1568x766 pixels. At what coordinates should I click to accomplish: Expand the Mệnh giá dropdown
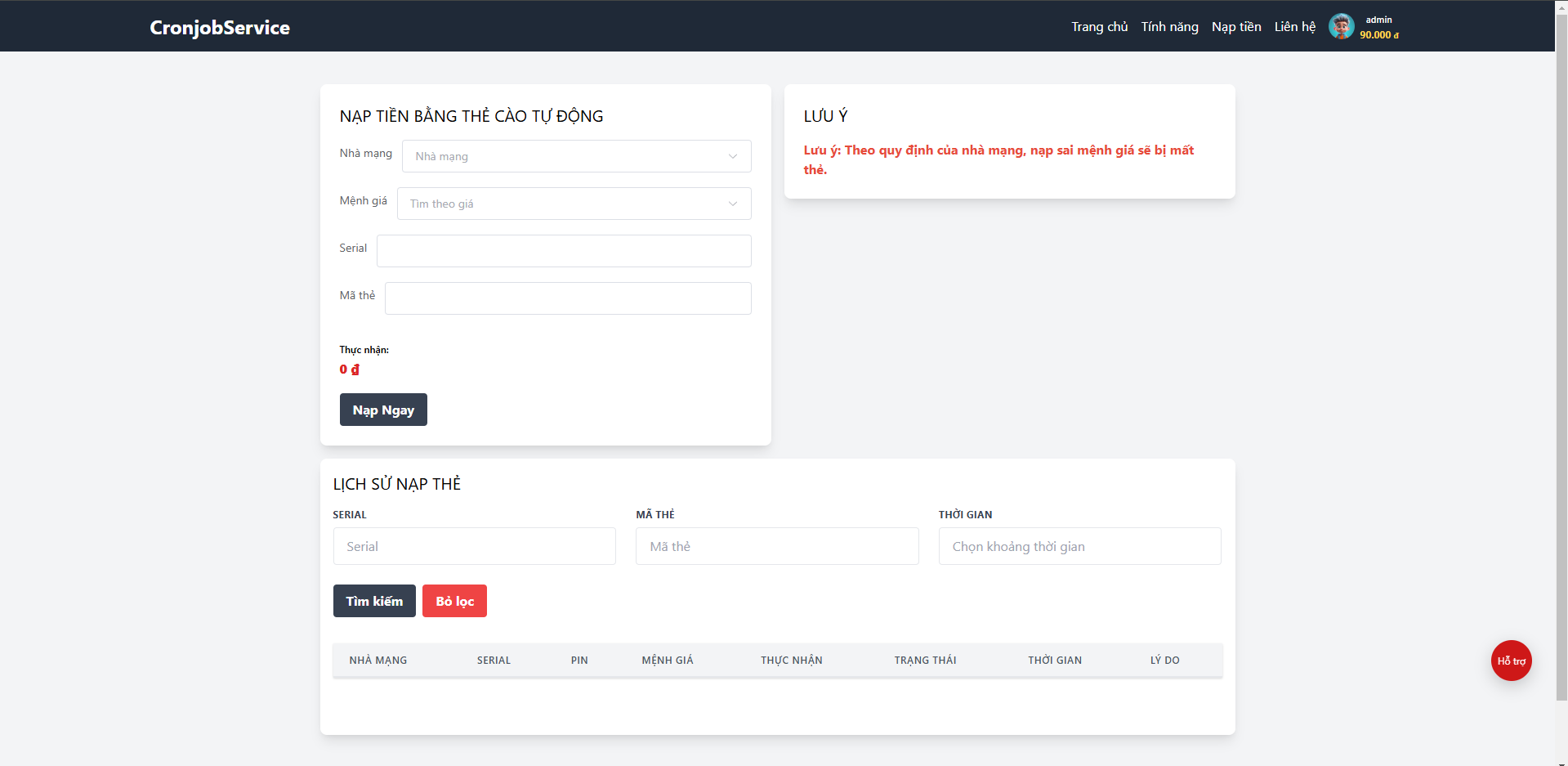tap(574, 204)
